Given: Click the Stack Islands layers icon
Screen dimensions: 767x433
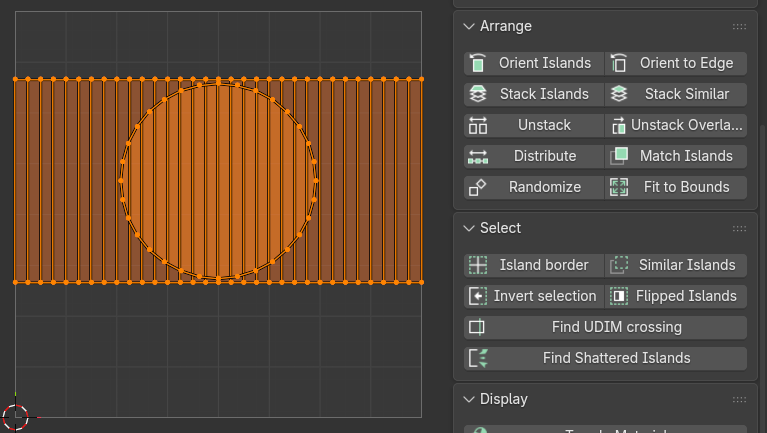Looking at the screenshot, I should pyautogui.click(x=477, y=94).
